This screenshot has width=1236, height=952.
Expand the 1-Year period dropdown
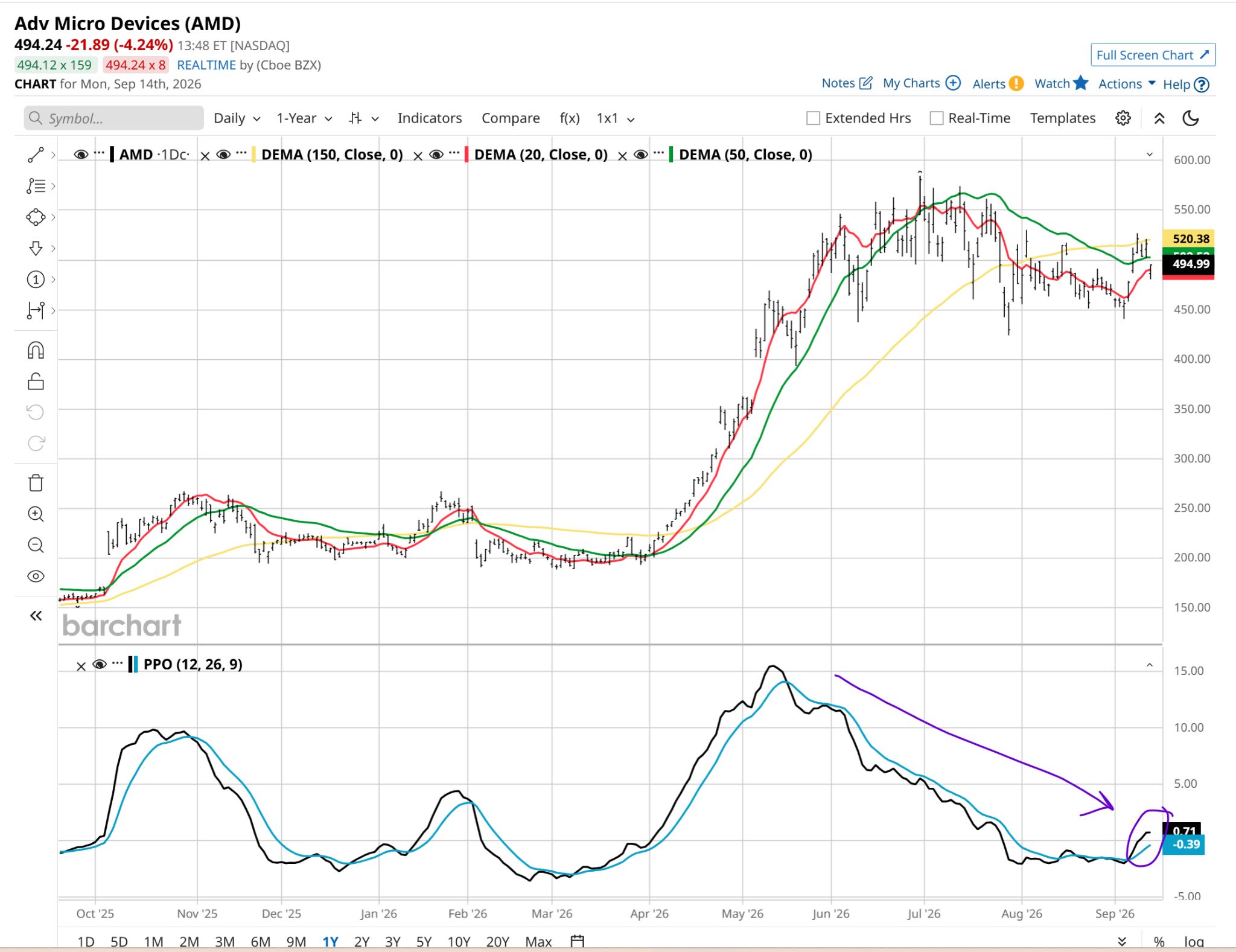coord(304,118)
